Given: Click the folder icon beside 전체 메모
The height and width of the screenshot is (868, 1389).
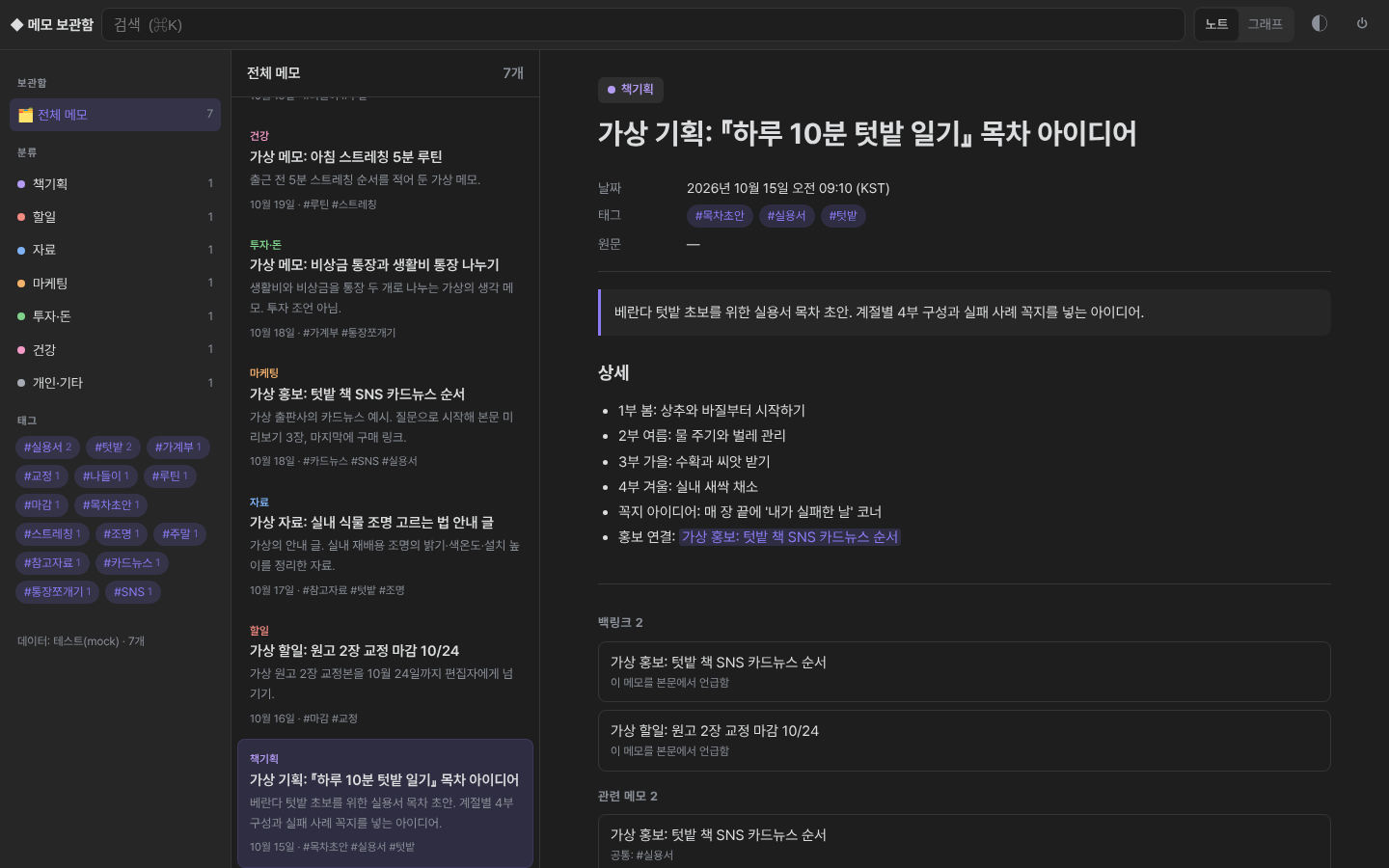Looking at the screenshot, I should [26, 115].
